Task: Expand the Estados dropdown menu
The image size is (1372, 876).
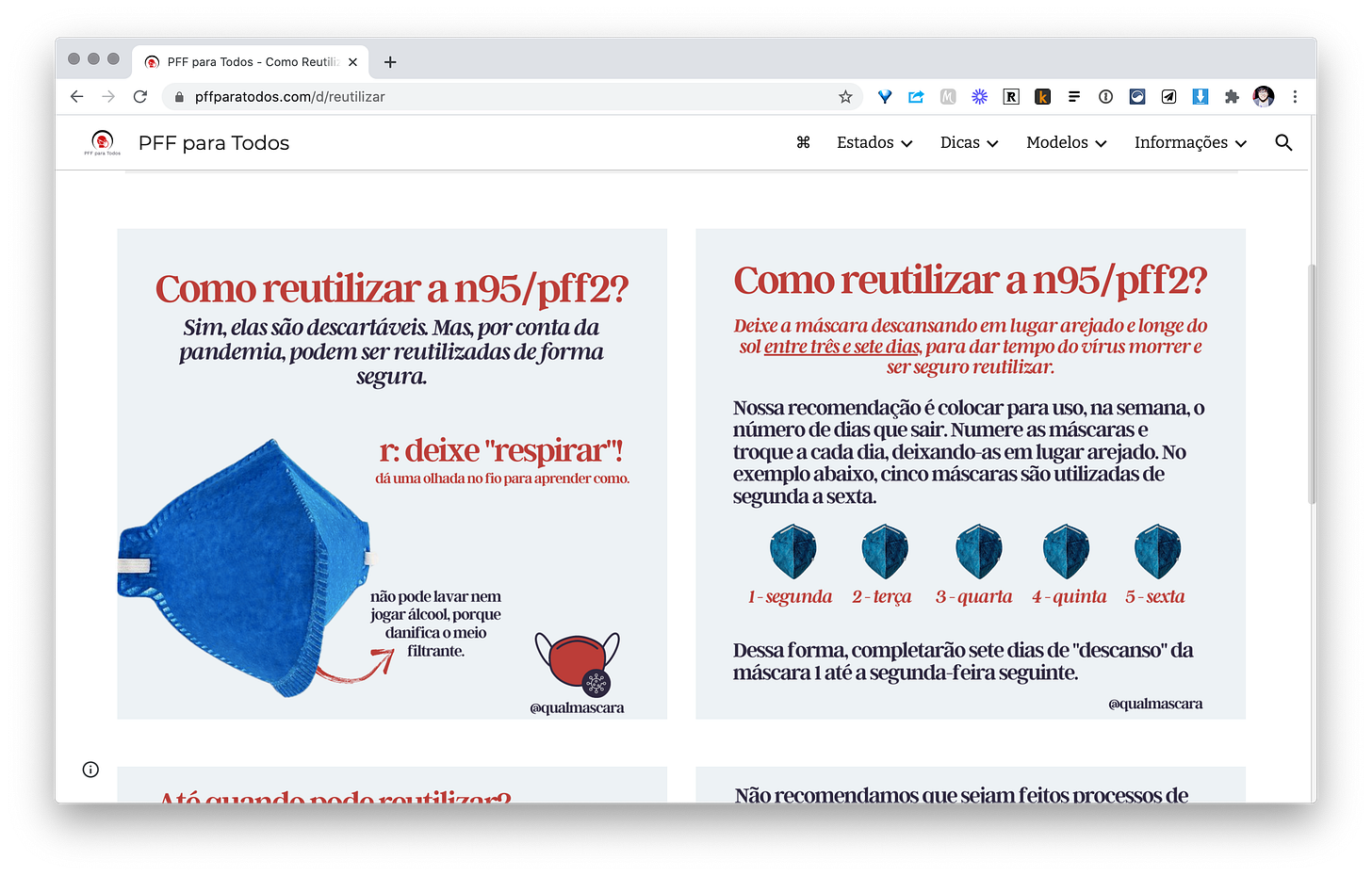Action: [874, 142]
